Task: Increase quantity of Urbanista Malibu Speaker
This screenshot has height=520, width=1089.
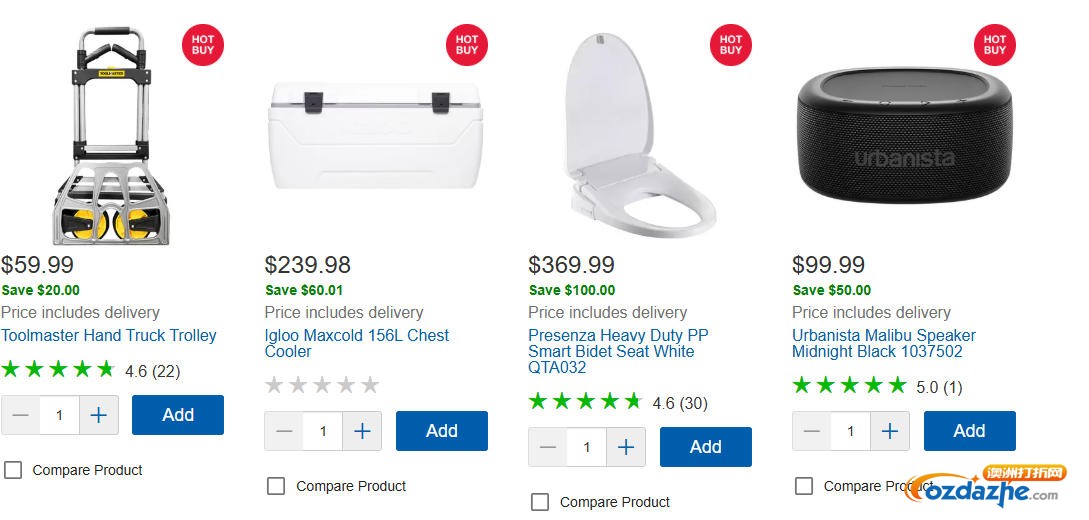Action: [890, 431]
